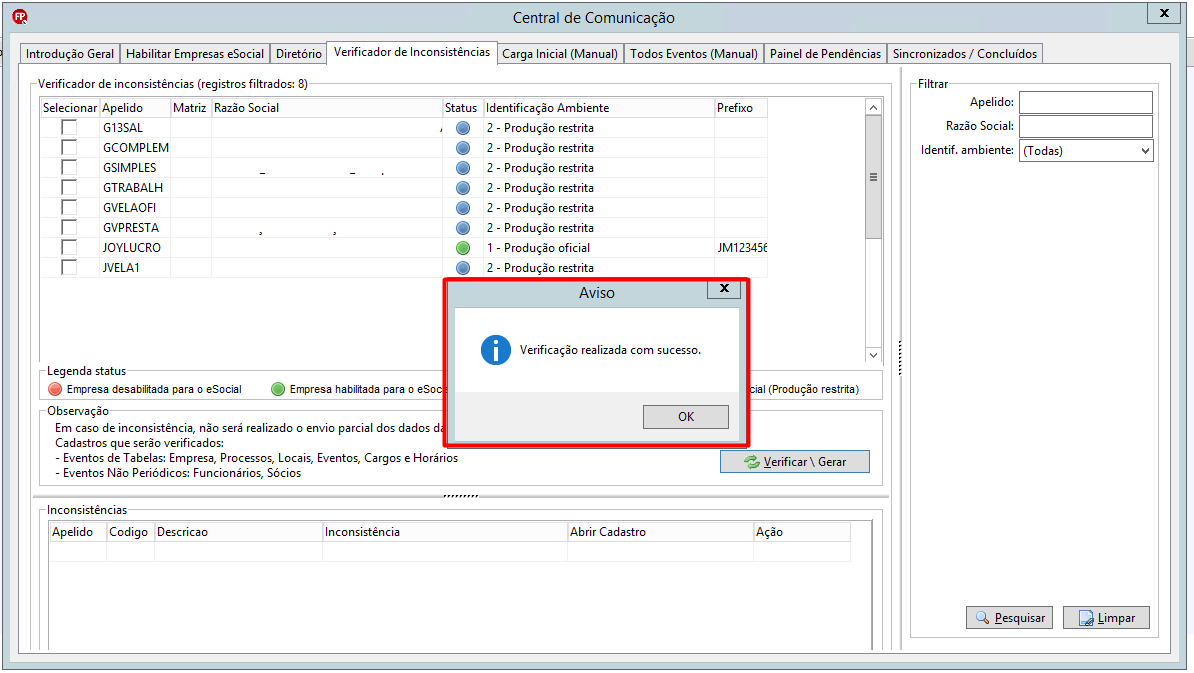Click the blue status circle for GVELAOFI
Image resolution: width=1194 pixels, height=673 pixels.
pos(463,208)
